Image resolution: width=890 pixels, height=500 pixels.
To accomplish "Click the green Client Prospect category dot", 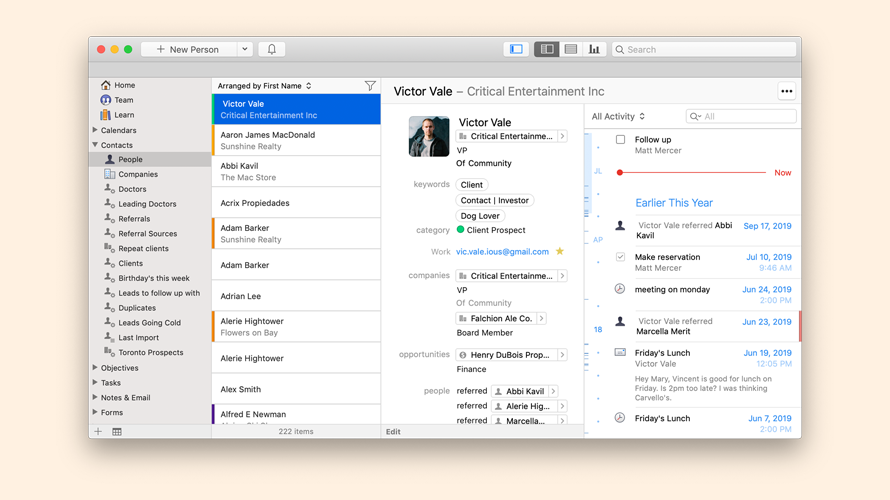I will click(x=460, y=229).
